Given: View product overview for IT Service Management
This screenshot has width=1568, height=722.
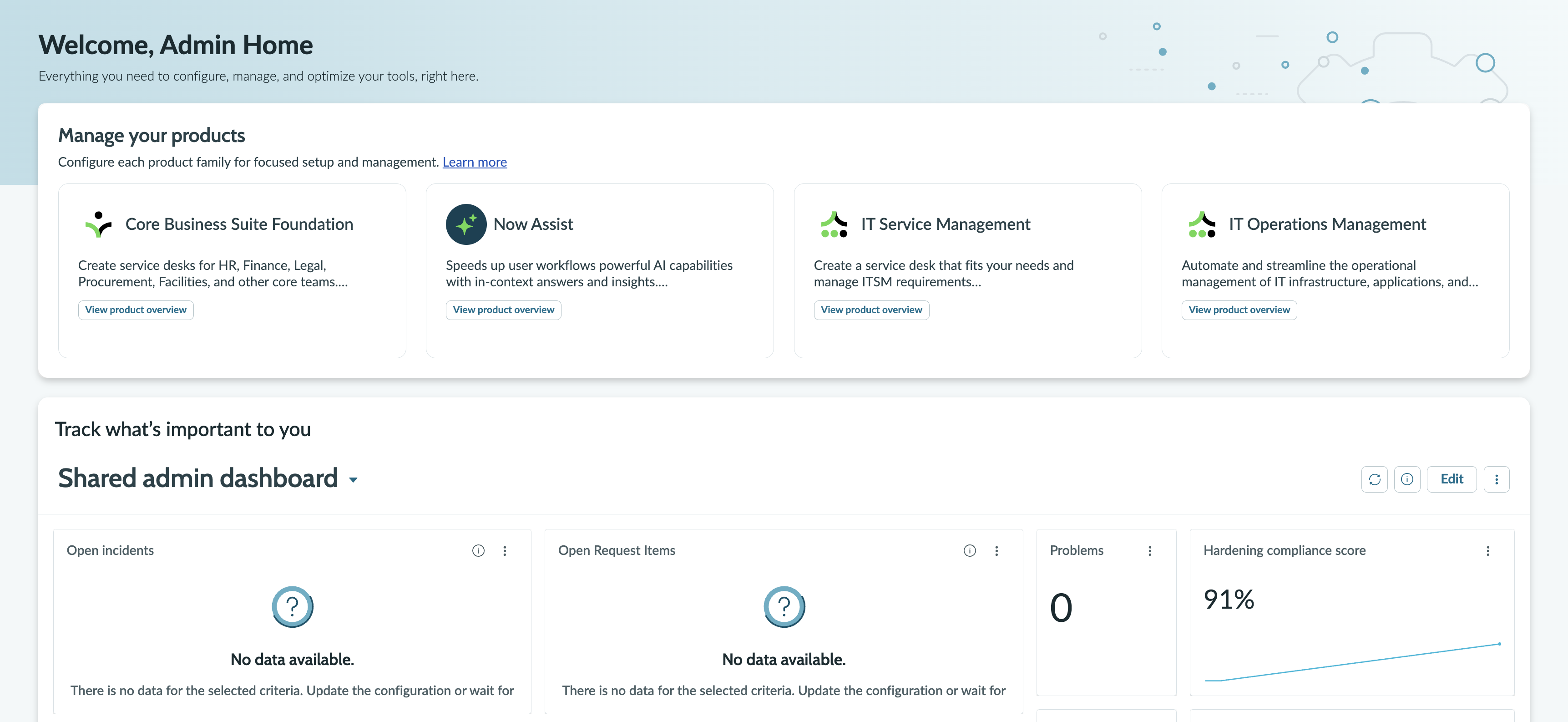Looking at the screenshot, I should click(x=871, y=310).
